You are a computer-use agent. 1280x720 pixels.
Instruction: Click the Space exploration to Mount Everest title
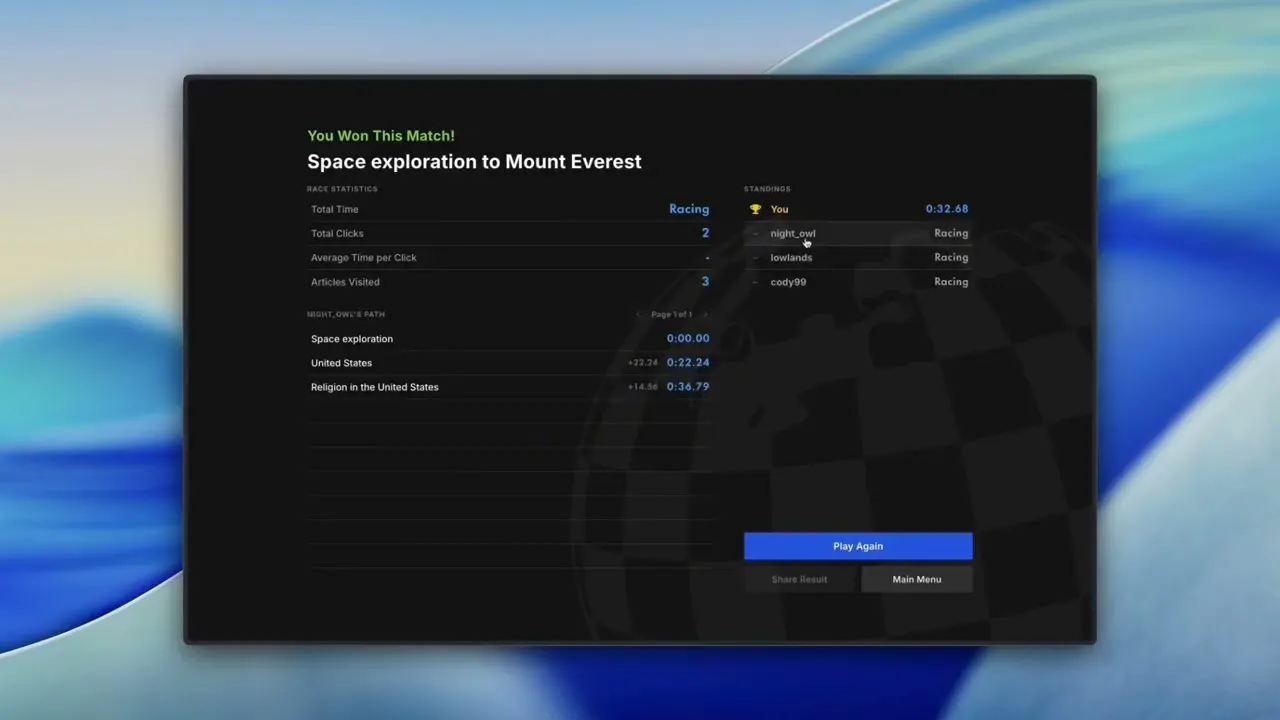tap(474, 162)
